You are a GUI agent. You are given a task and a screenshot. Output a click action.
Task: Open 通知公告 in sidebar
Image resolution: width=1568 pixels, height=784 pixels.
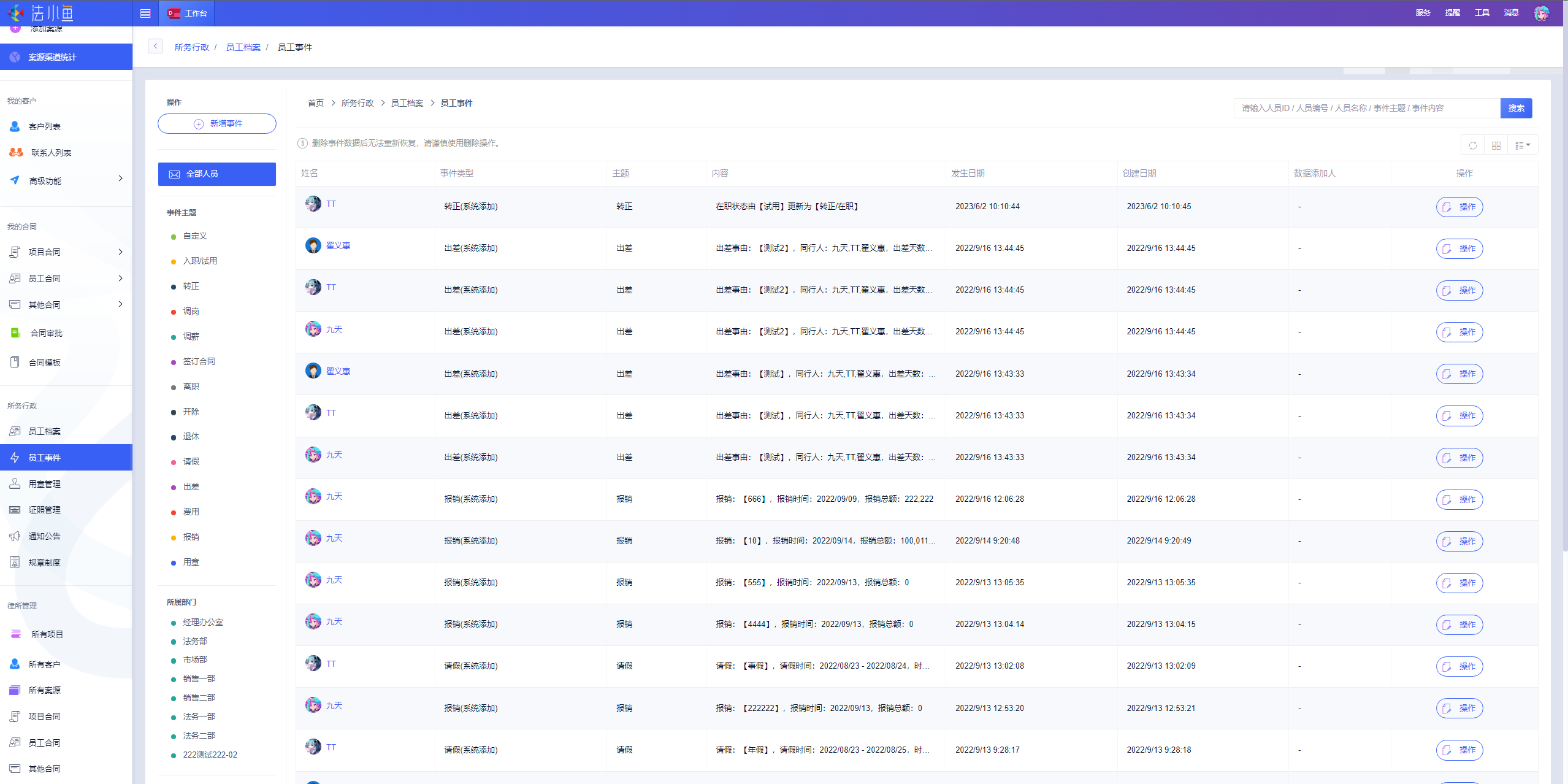point(44,536)
